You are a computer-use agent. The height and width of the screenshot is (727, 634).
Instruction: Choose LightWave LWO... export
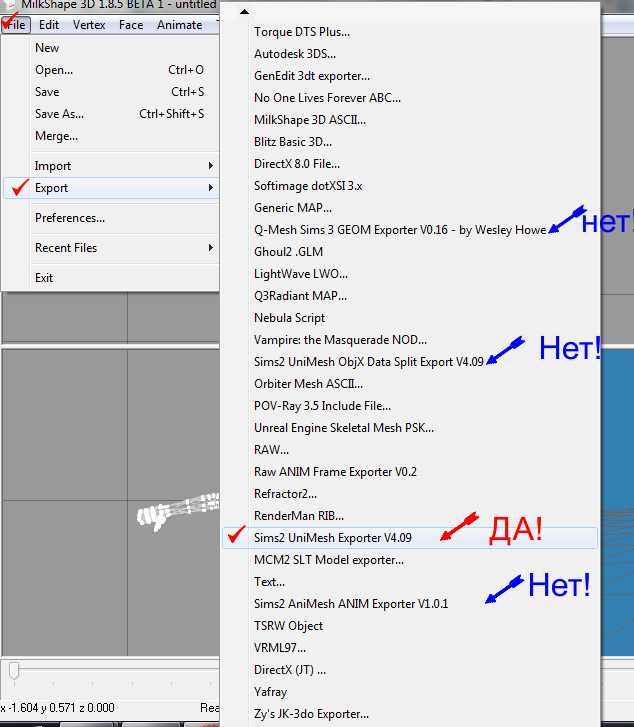tap(410, 274)
